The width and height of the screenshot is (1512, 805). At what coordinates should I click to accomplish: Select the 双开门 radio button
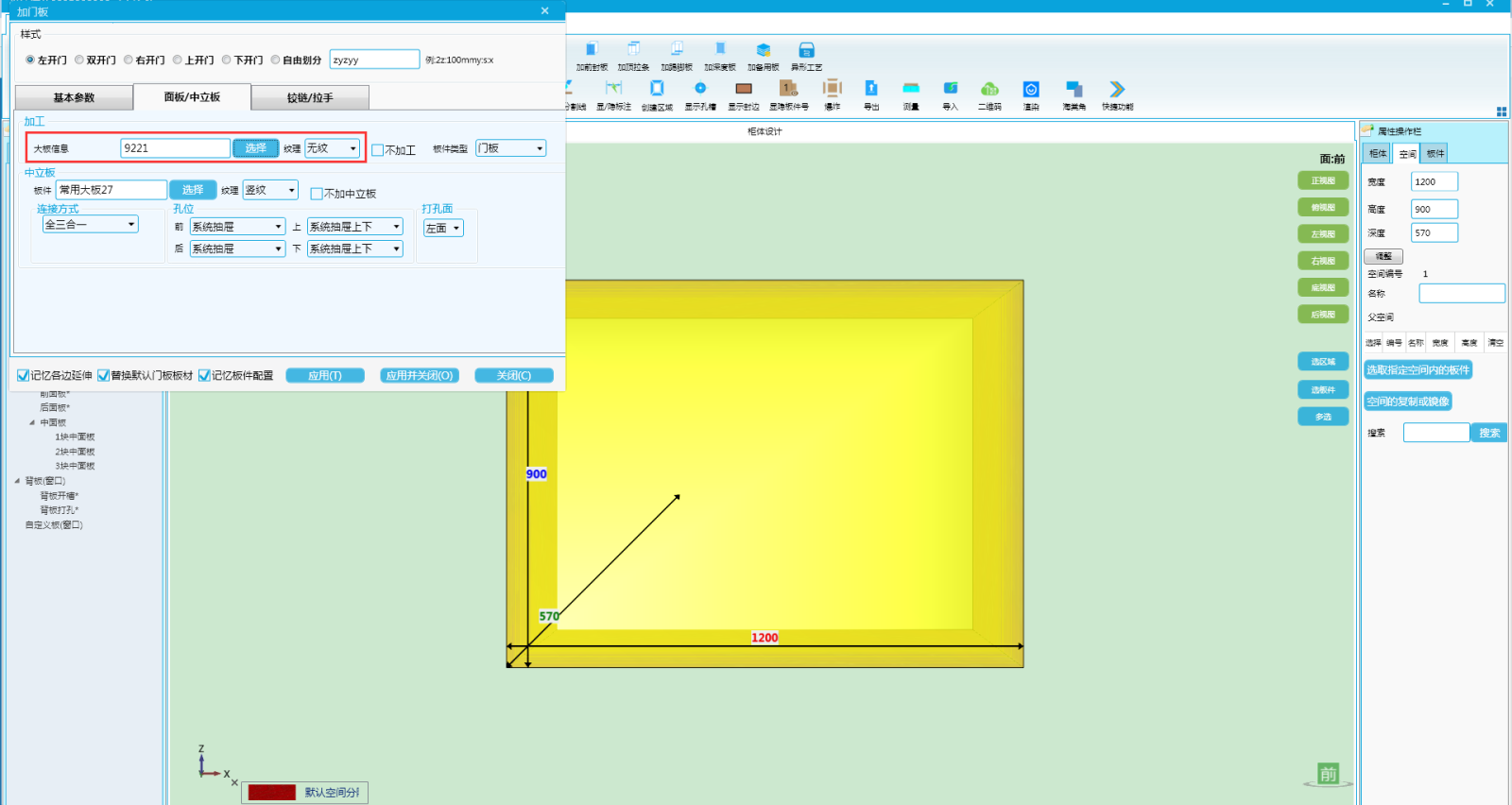80,60
